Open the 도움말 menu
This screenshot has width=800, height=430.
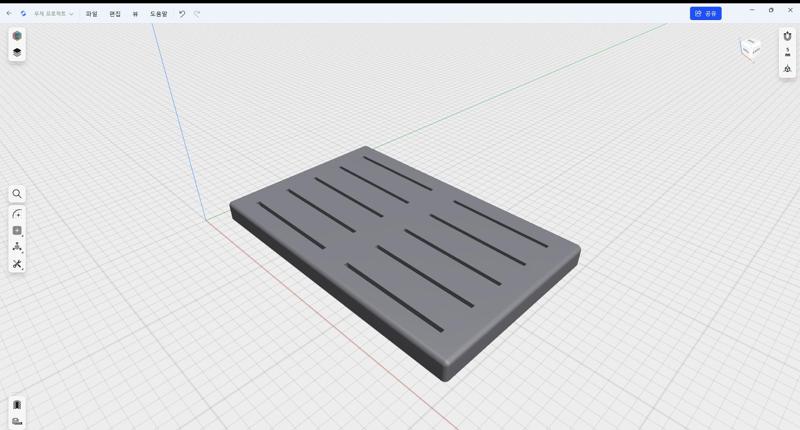pyautogui.click(x=158, y=14)
